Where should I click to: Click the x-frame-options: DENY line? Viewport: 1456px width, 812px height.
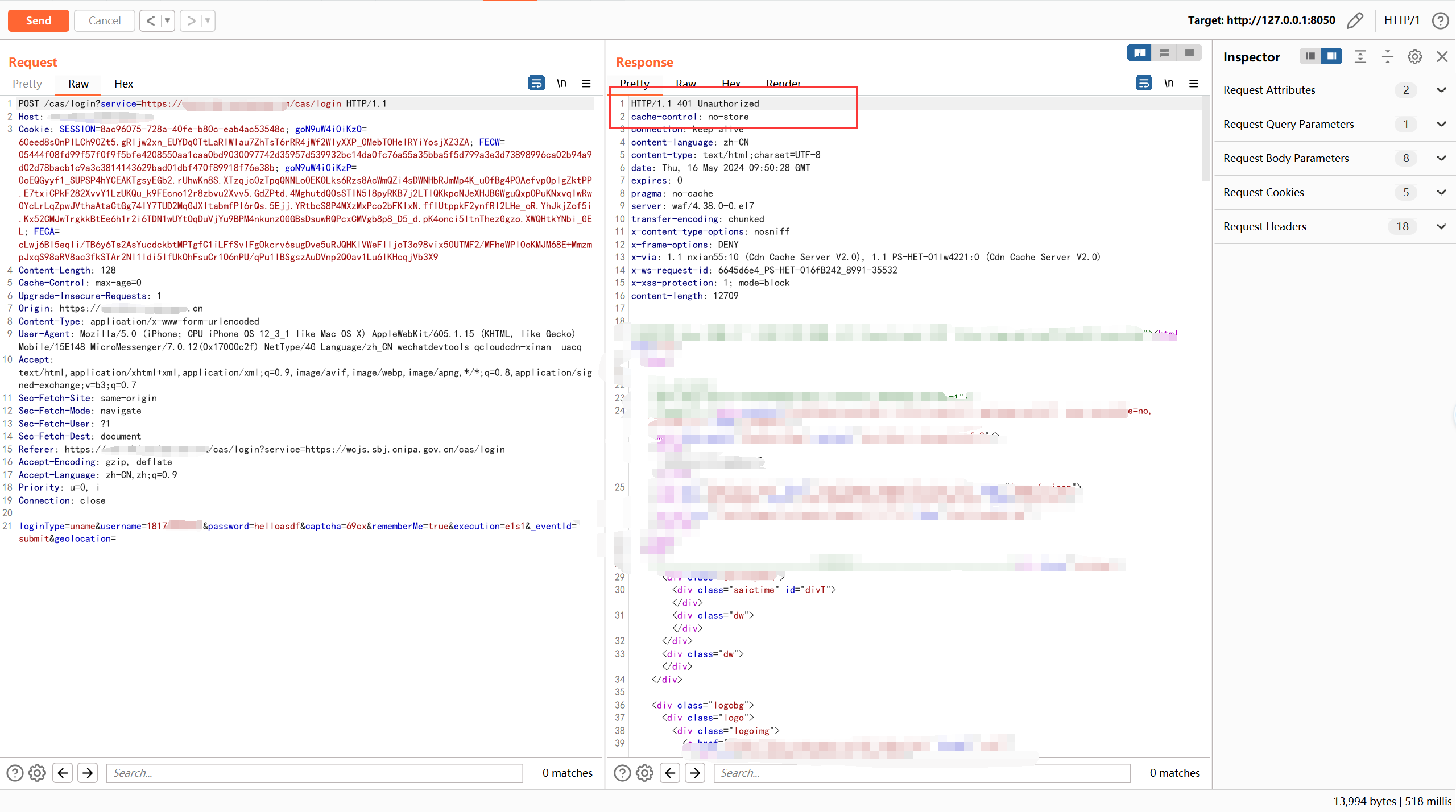tap(685, 245)
